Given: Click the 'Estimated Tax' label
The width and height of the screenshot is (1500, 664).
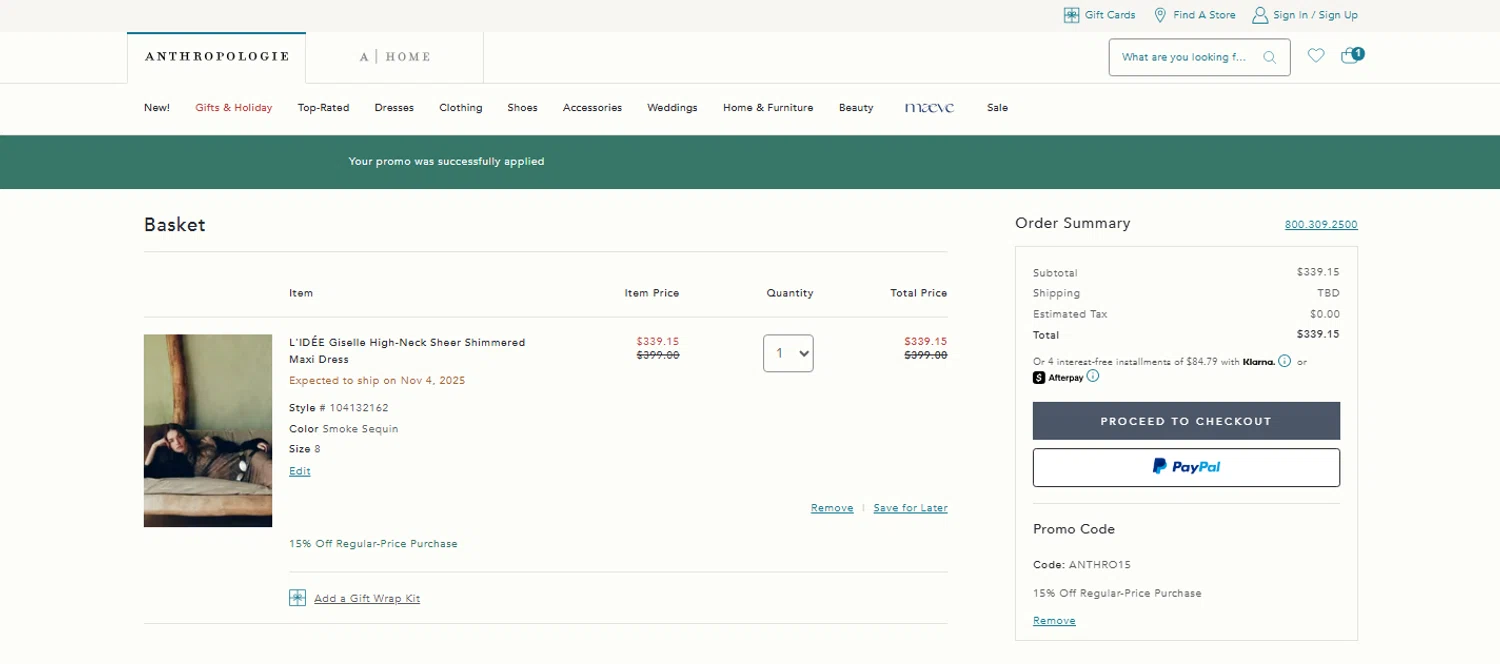Looking at the screenshot, I should pyautogui.click(x=1070, y=314).
